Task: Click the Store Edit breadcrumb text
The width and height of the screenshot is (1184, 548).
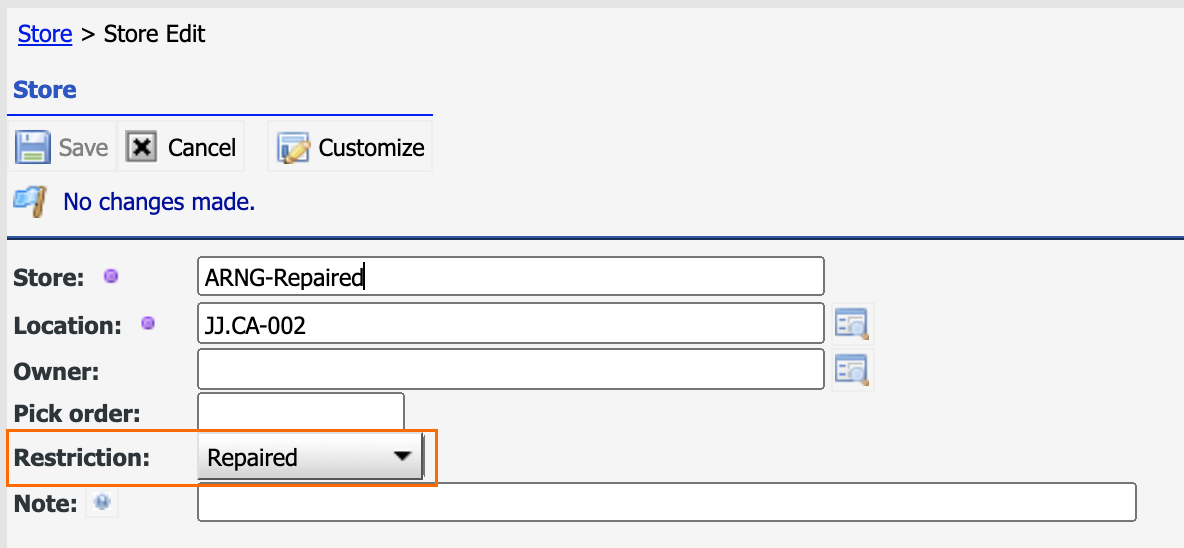Action: coord(154,34)
